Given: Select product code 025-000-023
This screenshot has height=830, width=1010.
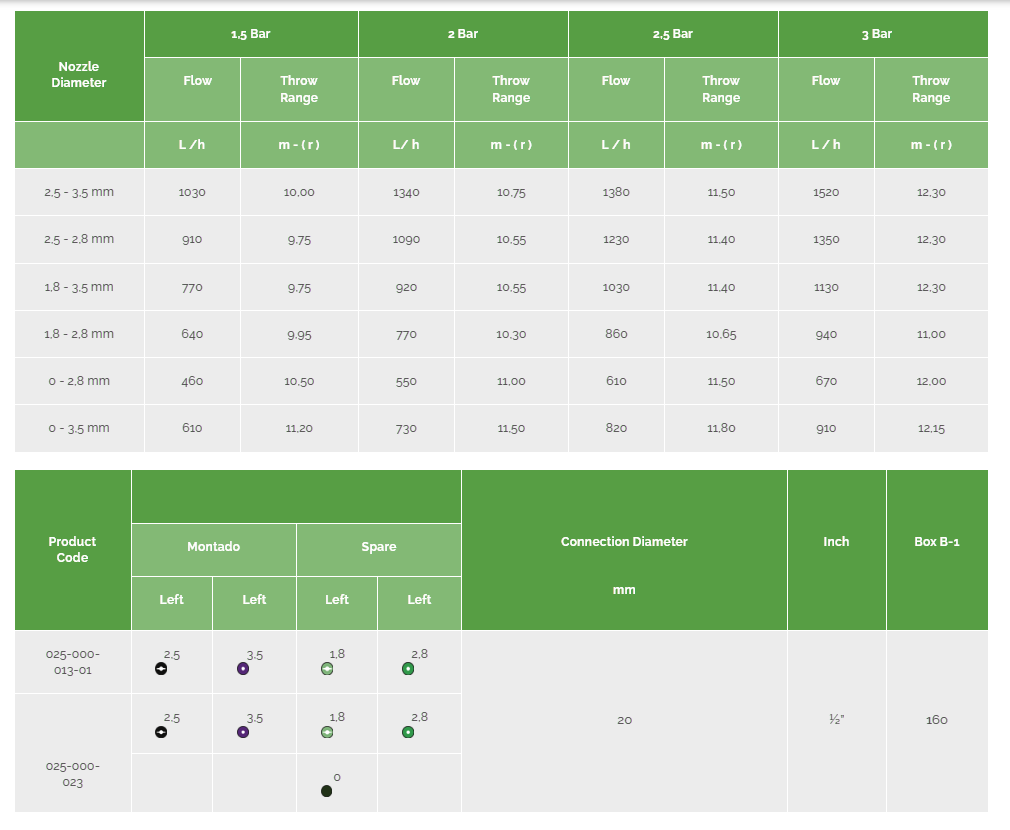Looking at the screenshot, I should click(73, 775).
